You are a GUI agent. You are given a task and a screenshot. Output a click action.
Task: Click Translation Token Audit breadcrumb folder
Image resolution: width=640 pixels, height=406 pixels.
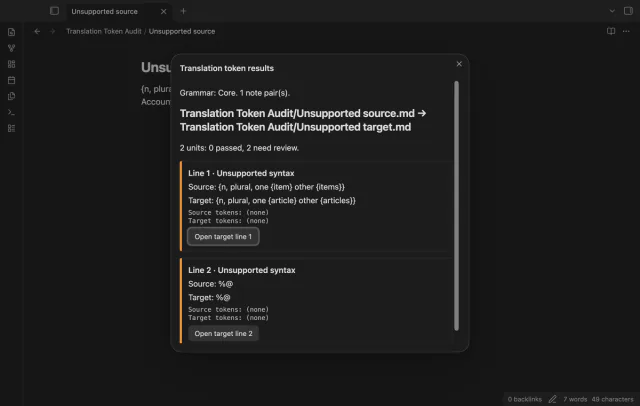pos(104,31)
